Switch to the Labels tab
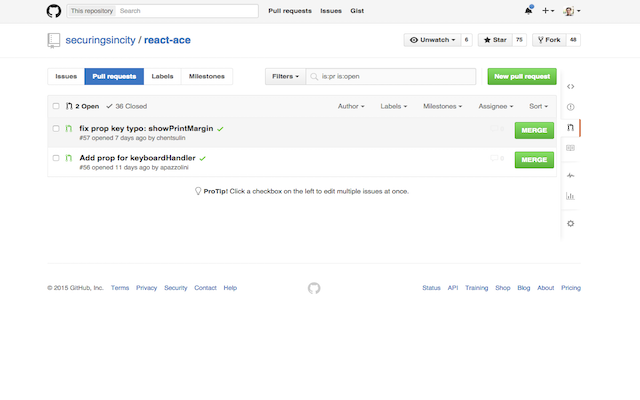 click(x=162, y=76)
